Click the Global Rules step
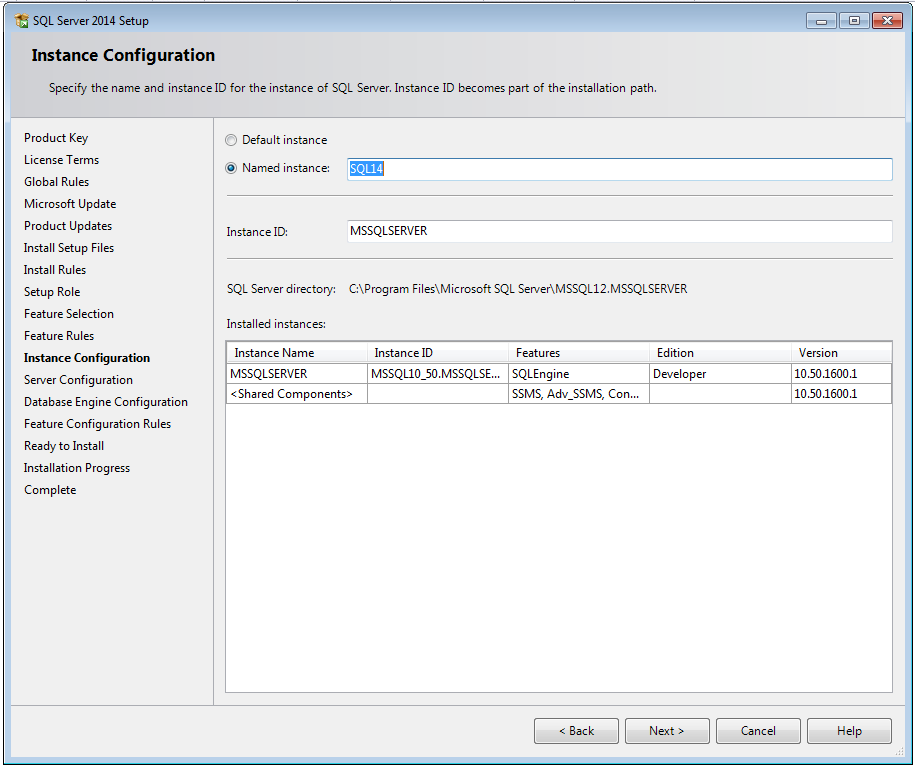Viewport: 915px width, 768px height. (x=57, y=182)
